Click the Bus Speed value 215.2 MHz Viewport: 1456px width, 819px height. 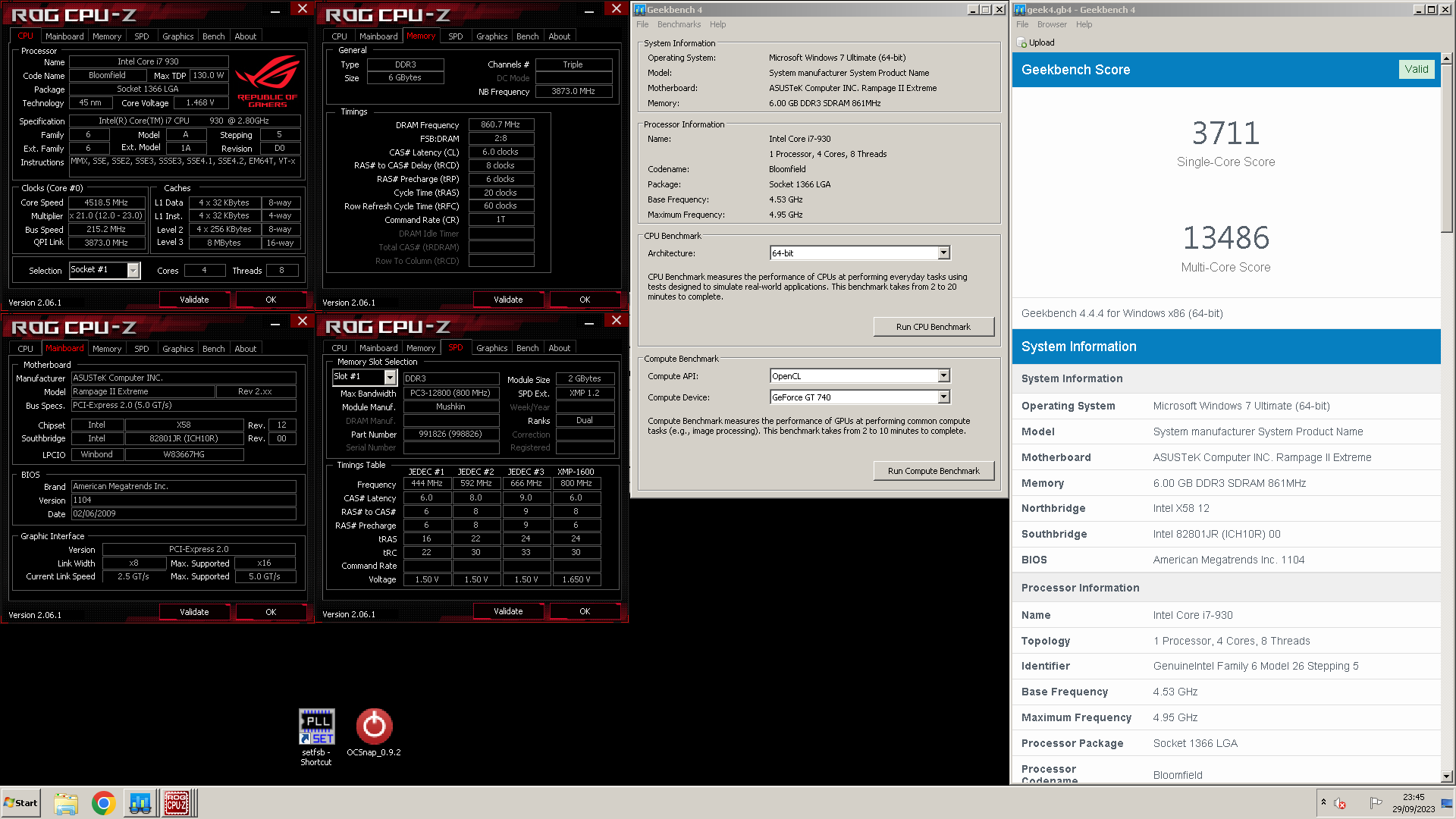point(106,229)
